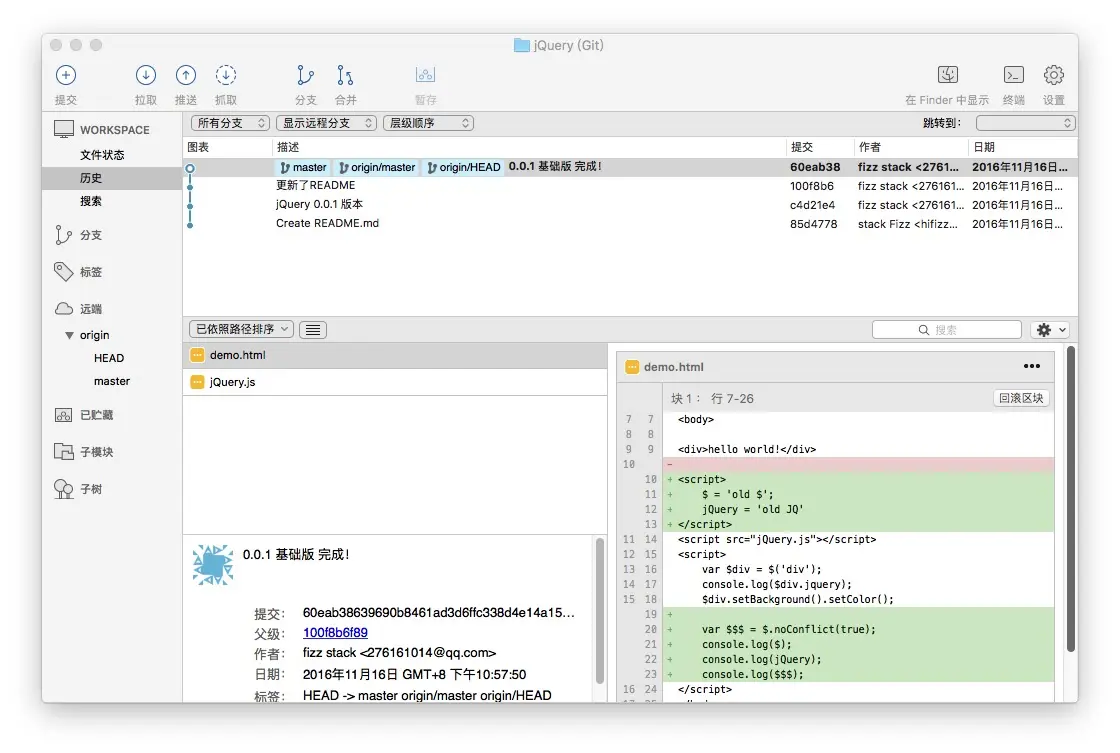The height and width of the screenshot is (753, 1120).
Task: Click the commit author avatar image
Action: pos(213,564)
